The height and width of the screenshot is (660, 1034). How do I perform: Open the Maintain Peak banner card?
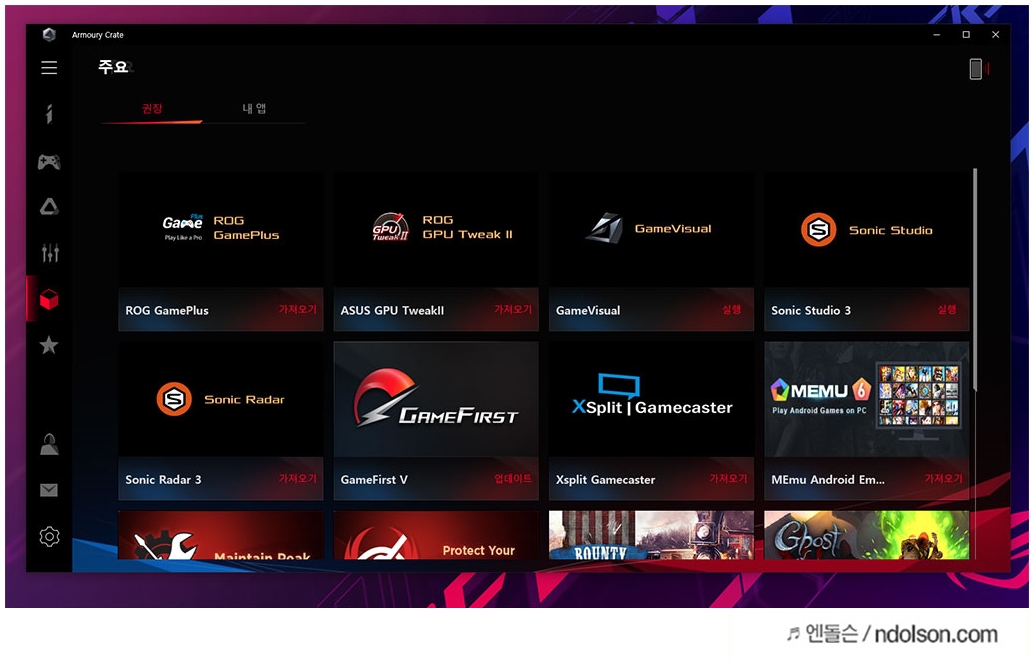pos(221,535)
